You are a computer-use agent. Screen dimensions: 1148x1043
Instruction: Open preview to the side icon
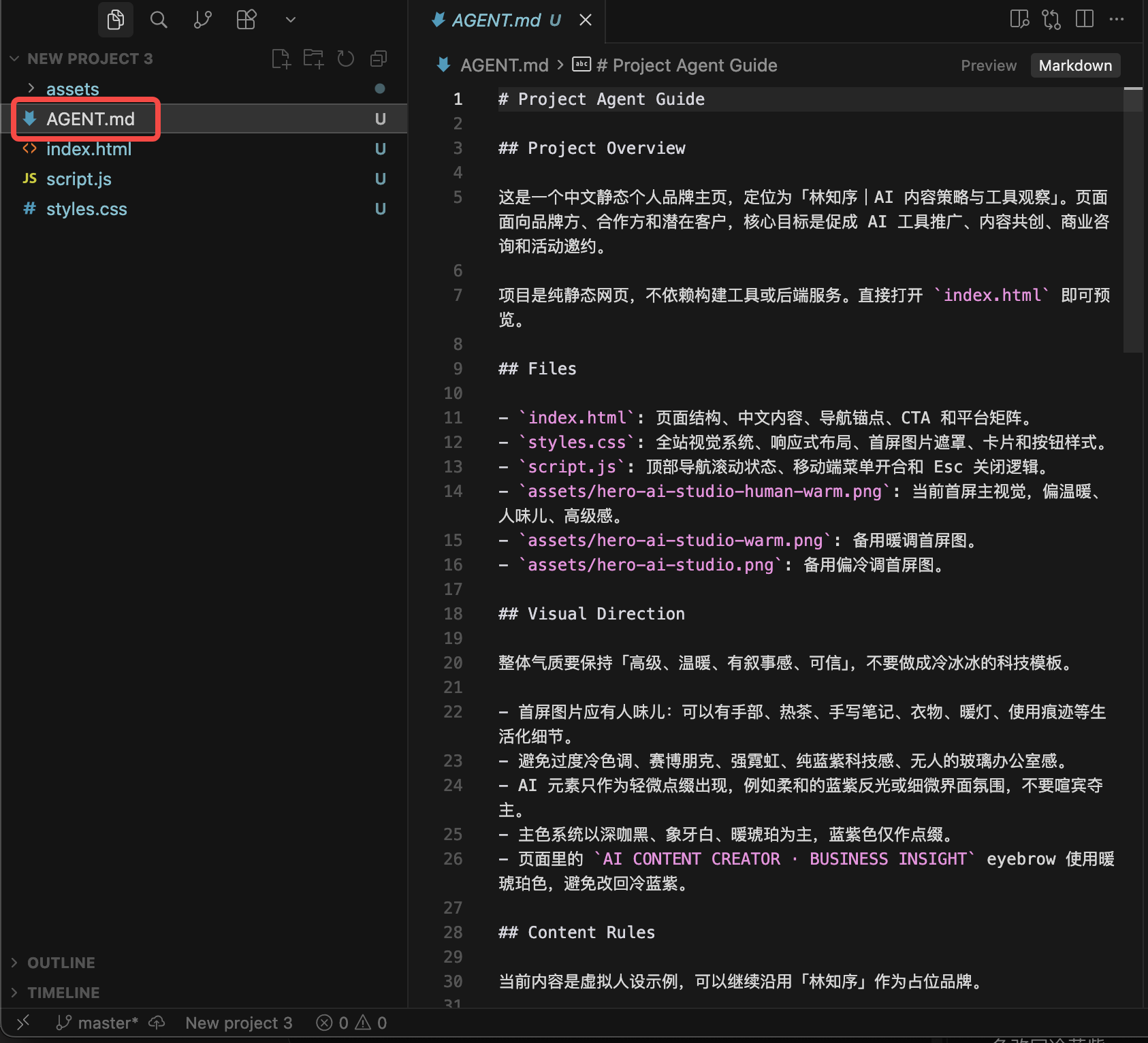1019,19
